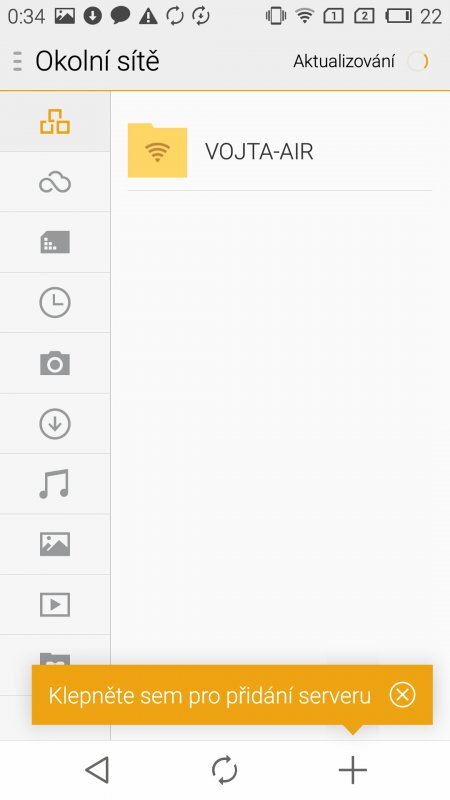Image resolution: width=450 pixels, height=800 pixels.
Task: Open the network places sidebar icon
Action: tap(55, 122)
